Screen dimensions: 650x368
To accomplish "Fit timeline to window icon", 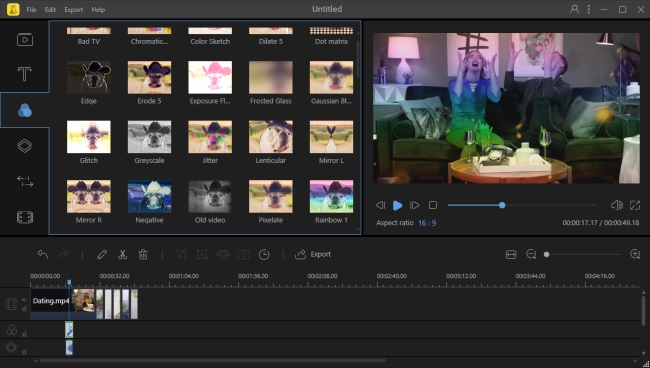I will 511,254.
